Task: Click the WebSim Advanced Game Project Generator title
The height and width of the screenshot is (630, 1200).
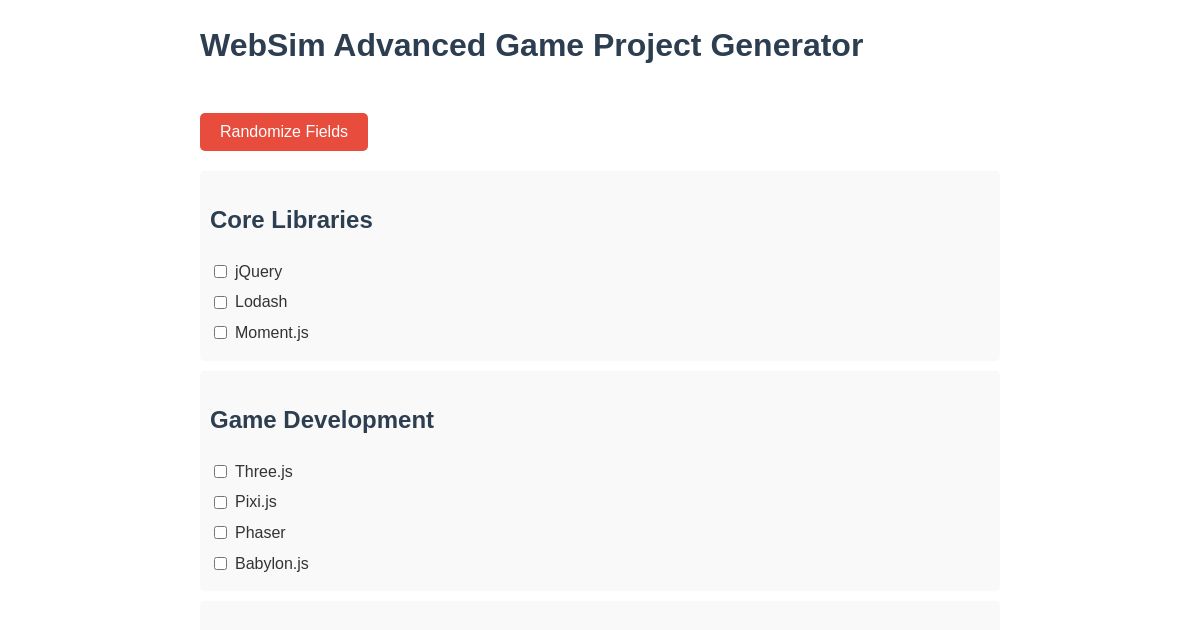Action: pos(531,45)
